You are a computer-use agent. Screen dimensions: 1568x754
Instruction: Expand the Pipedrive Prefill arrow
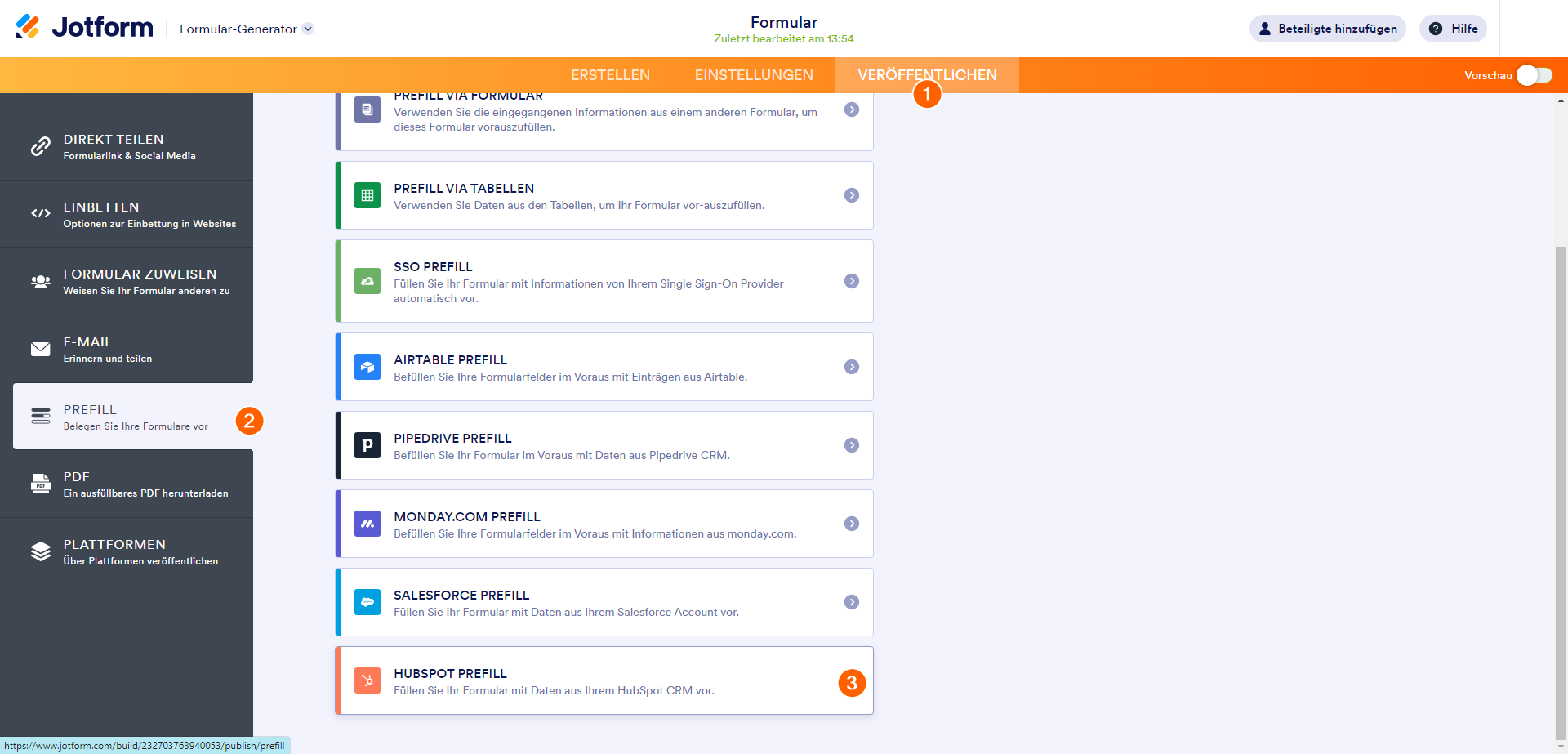(852, 445)
